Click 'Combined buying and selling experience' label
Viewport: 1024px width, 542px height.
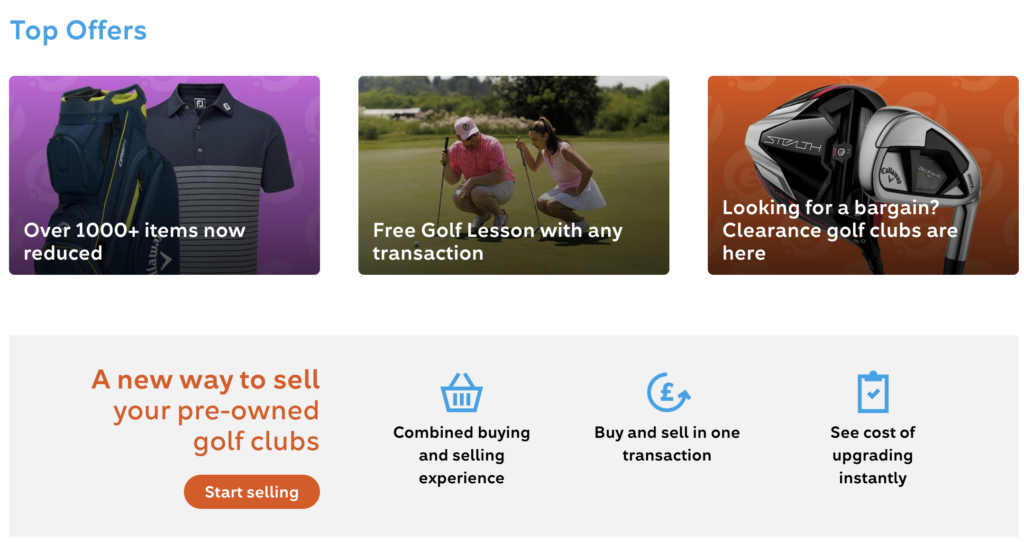(x=461, y=455)
